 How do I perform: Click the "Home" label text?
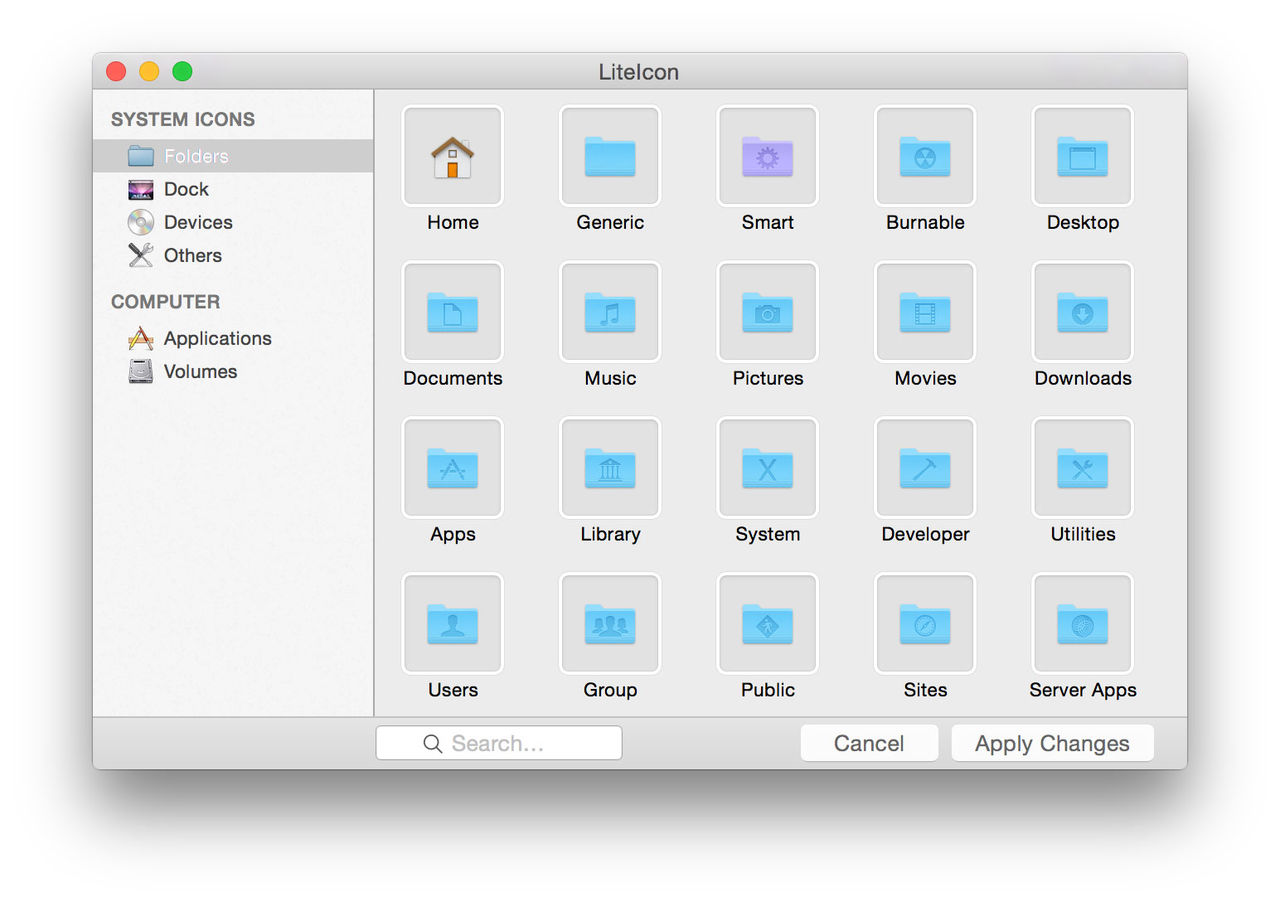pyautogui.click(x=453, y=222)
